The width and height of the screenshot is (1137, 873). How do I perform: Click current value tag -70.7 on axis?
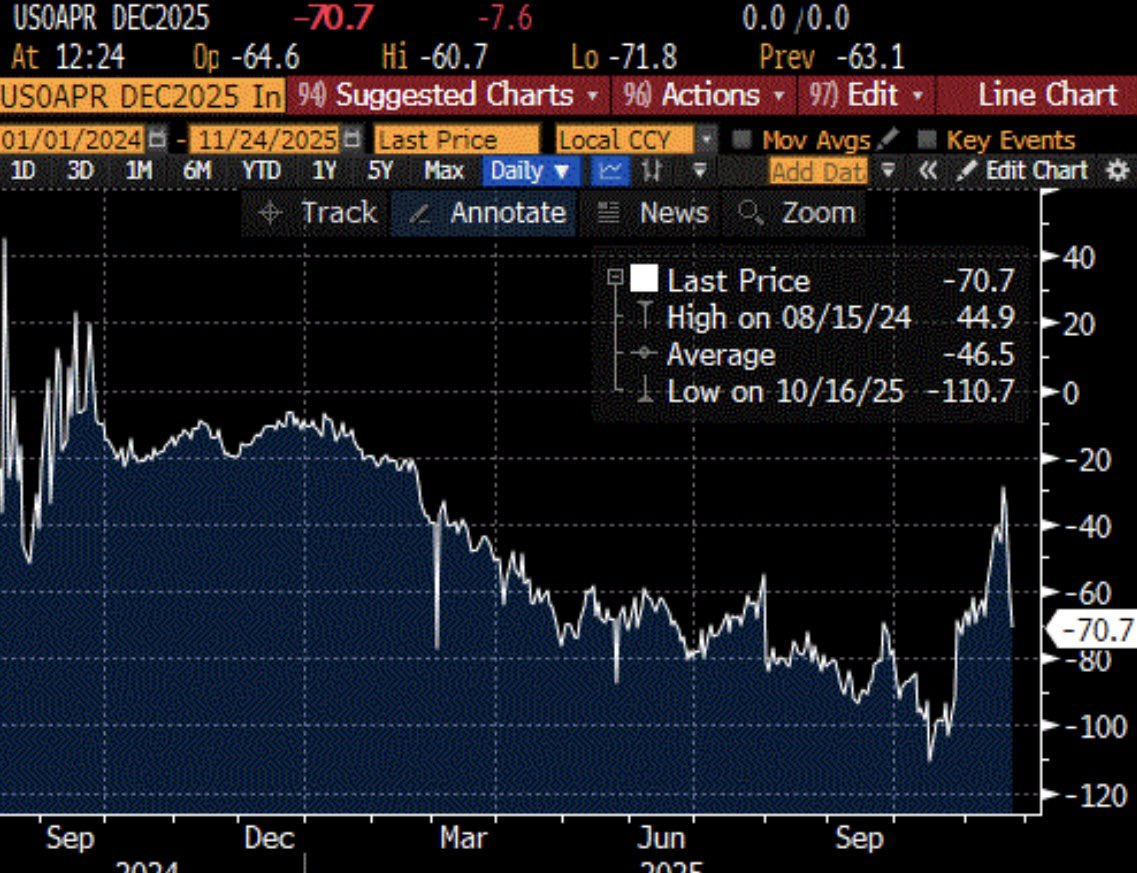(1093, 629)
